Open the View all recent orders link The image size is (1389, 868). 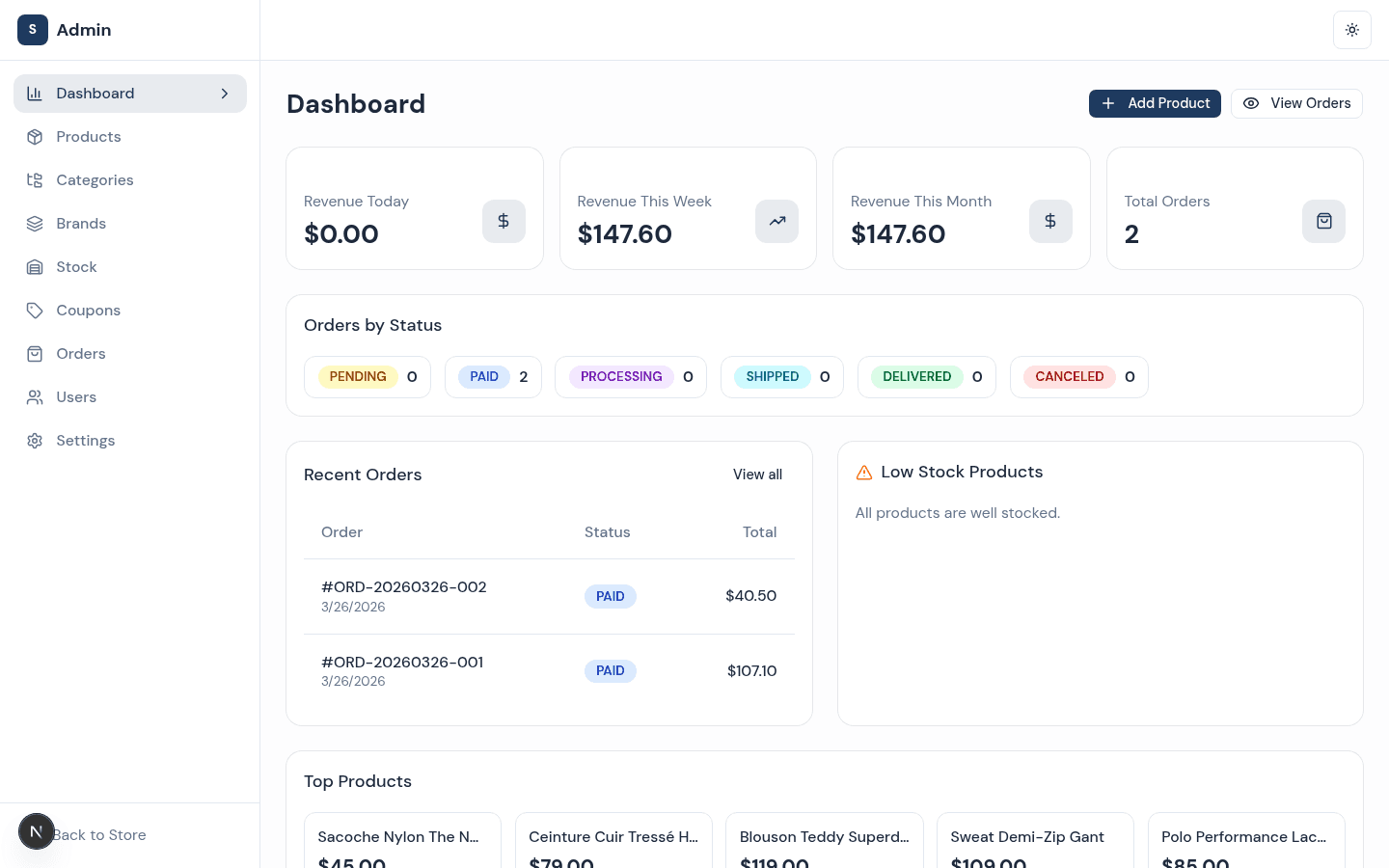click(757, 475)
